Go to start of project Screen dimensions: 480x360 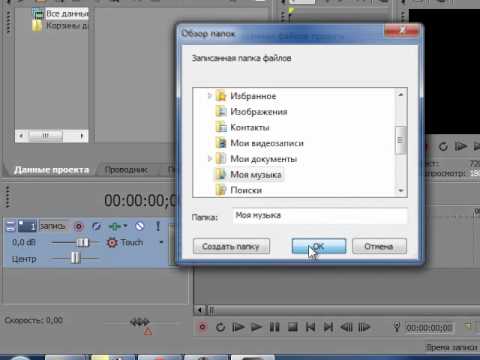[311, 327]
